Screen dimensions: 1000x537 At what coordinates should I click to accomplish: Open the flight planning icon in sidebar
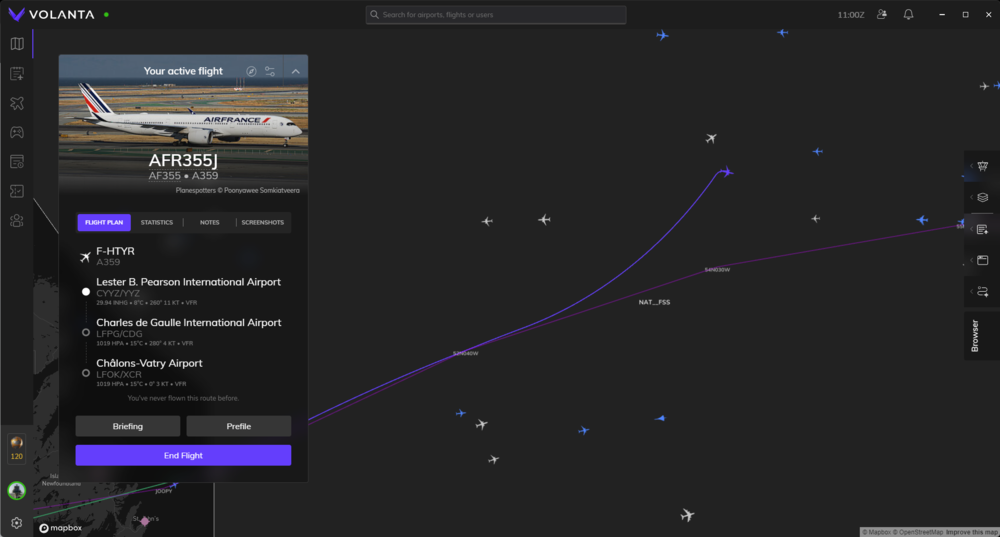pos(16,74)
